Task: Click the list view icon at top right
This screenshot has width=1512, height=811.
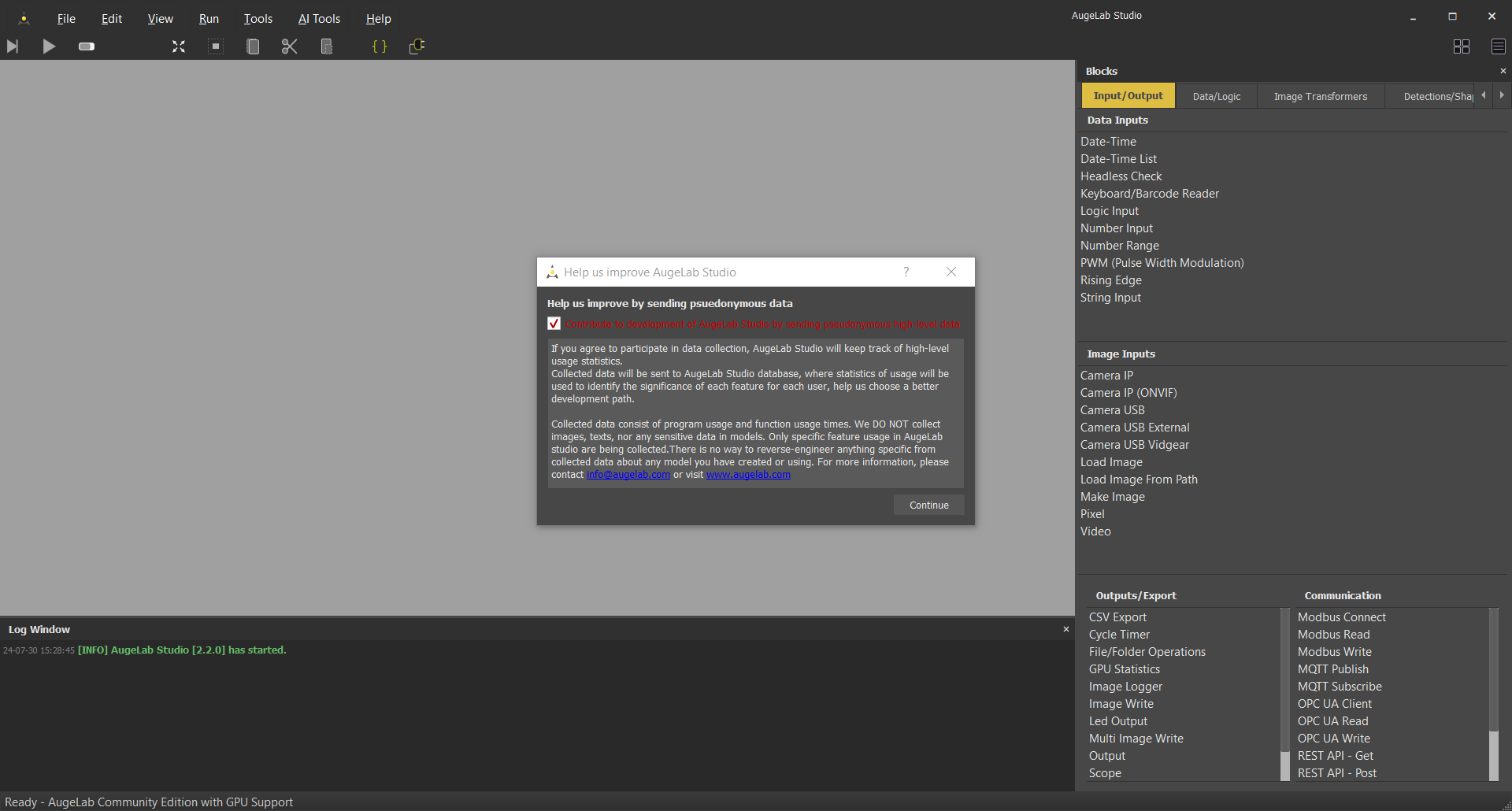Action: coord(1498,46)
